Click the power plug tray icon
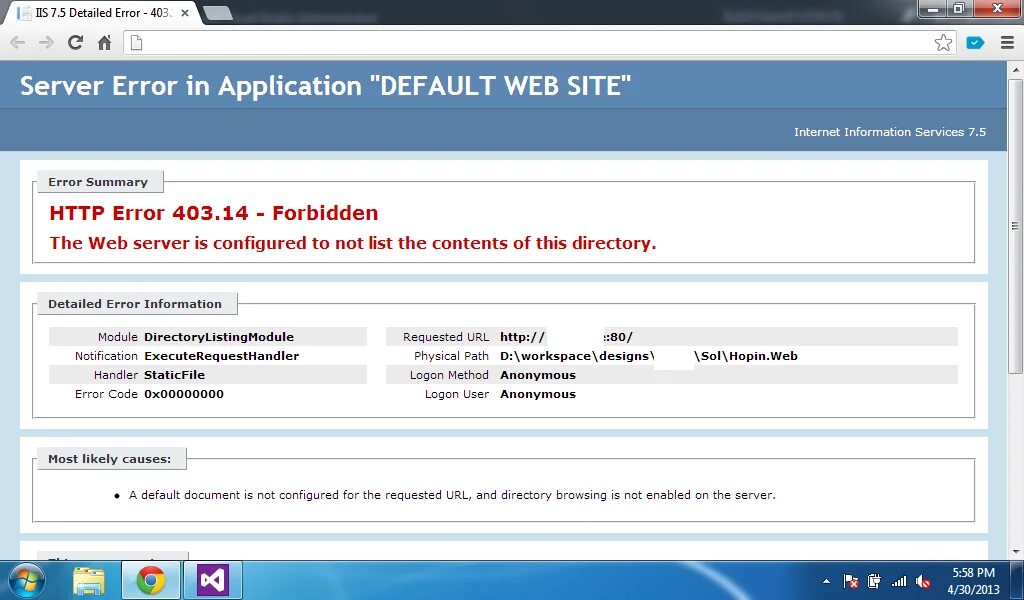The height and width of the screenshot is (600, 1024). pos(874,581)
